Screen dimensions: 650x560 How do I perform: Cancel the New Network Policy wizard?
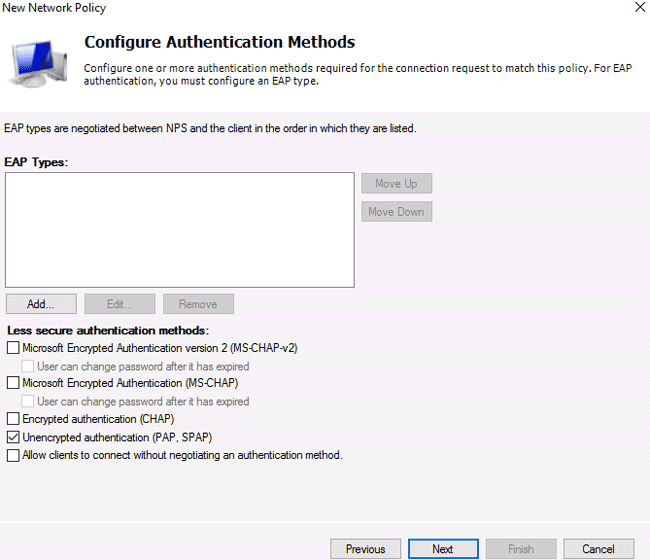(x=599, y=549)
